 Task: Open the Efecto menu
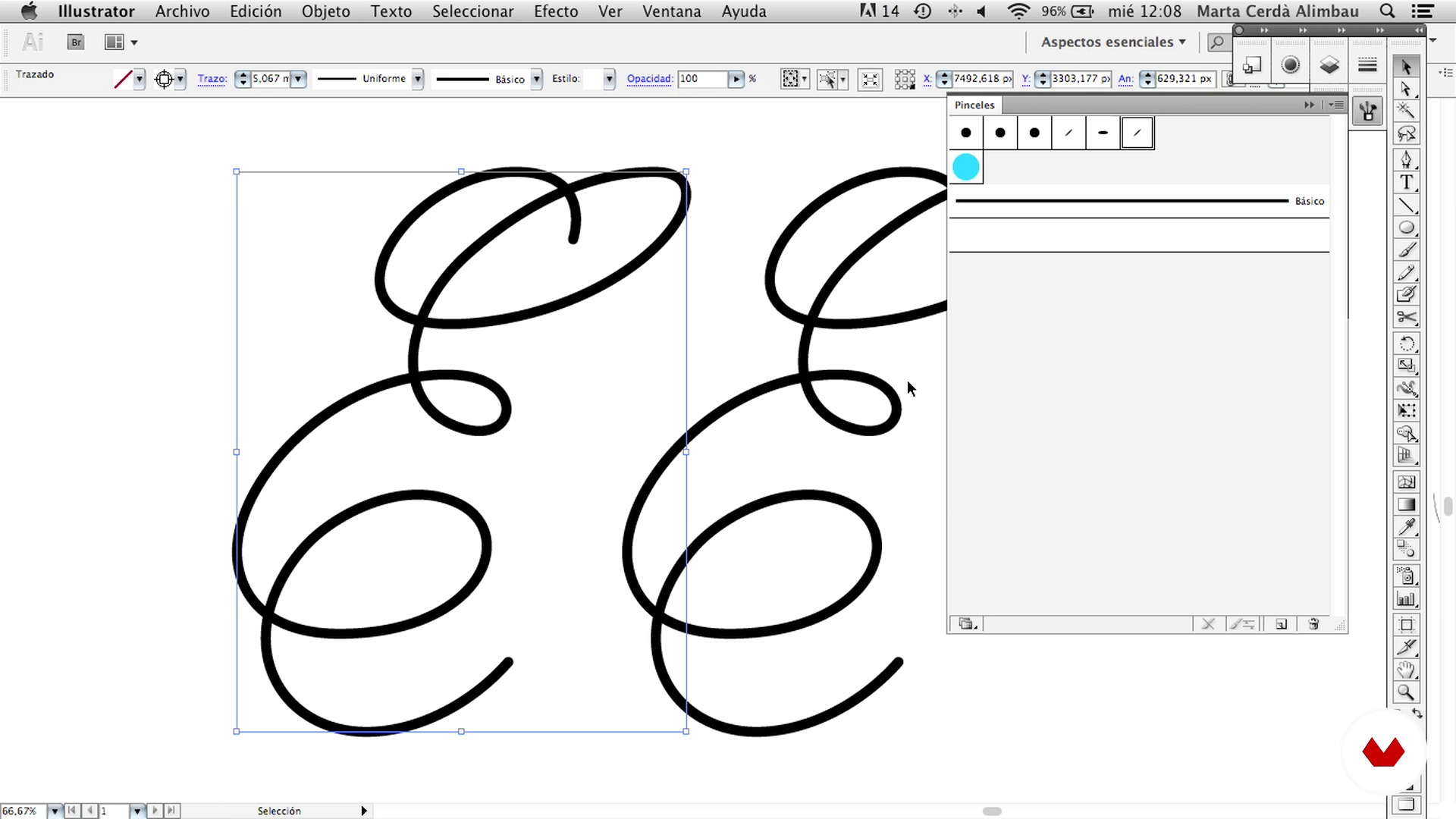tap(556, 11)
